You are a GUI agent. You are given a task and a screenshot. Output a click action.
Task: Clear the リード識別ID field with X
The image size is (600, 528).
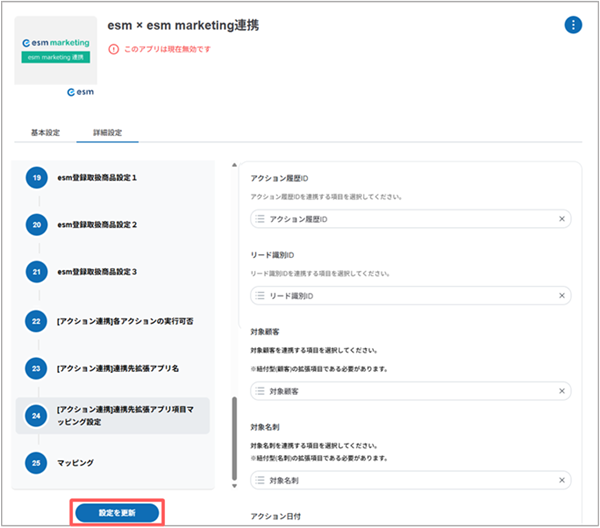561,297
